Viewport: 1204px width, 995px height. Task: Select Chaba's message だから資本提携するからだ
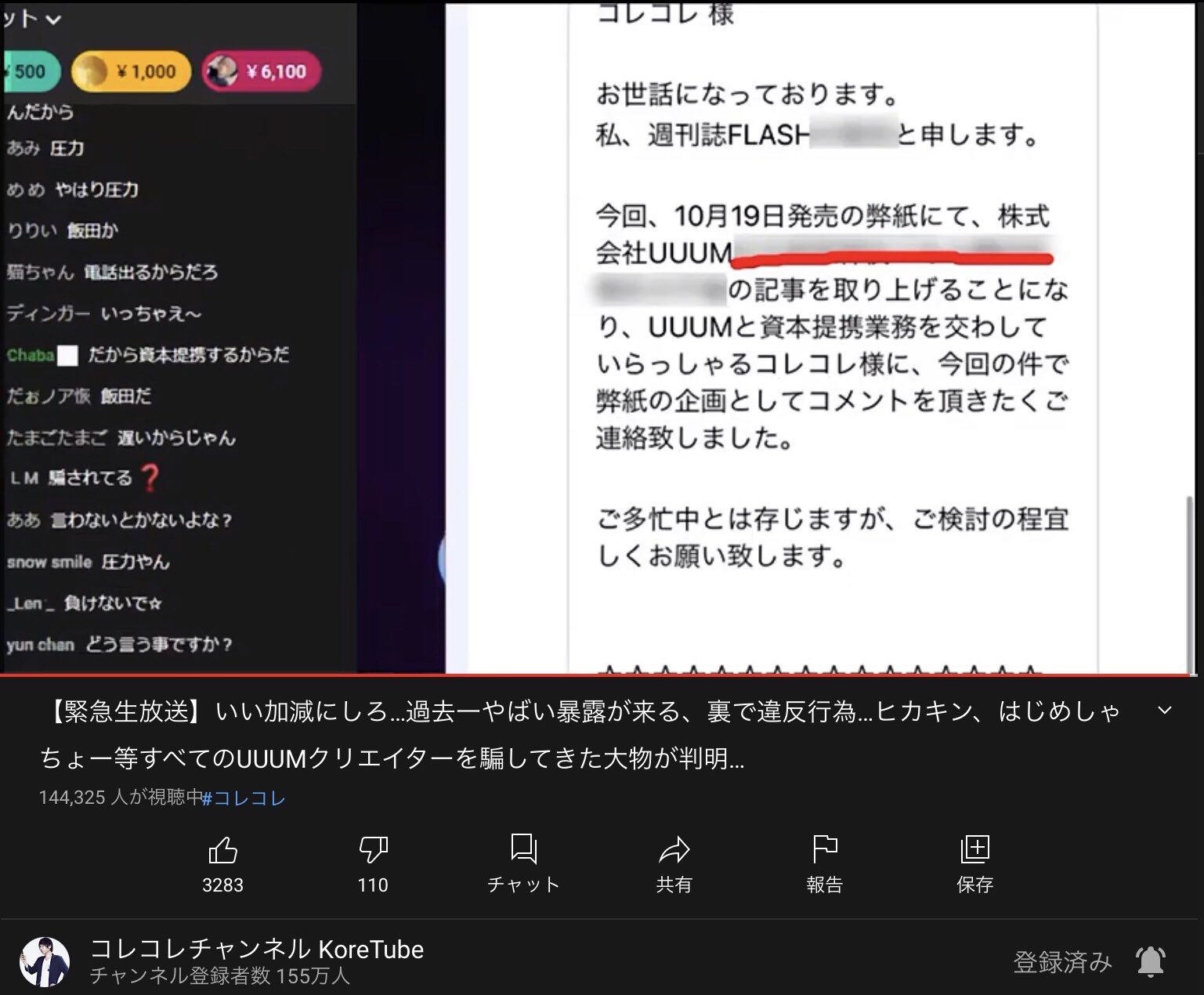click(x=188, y=355)
